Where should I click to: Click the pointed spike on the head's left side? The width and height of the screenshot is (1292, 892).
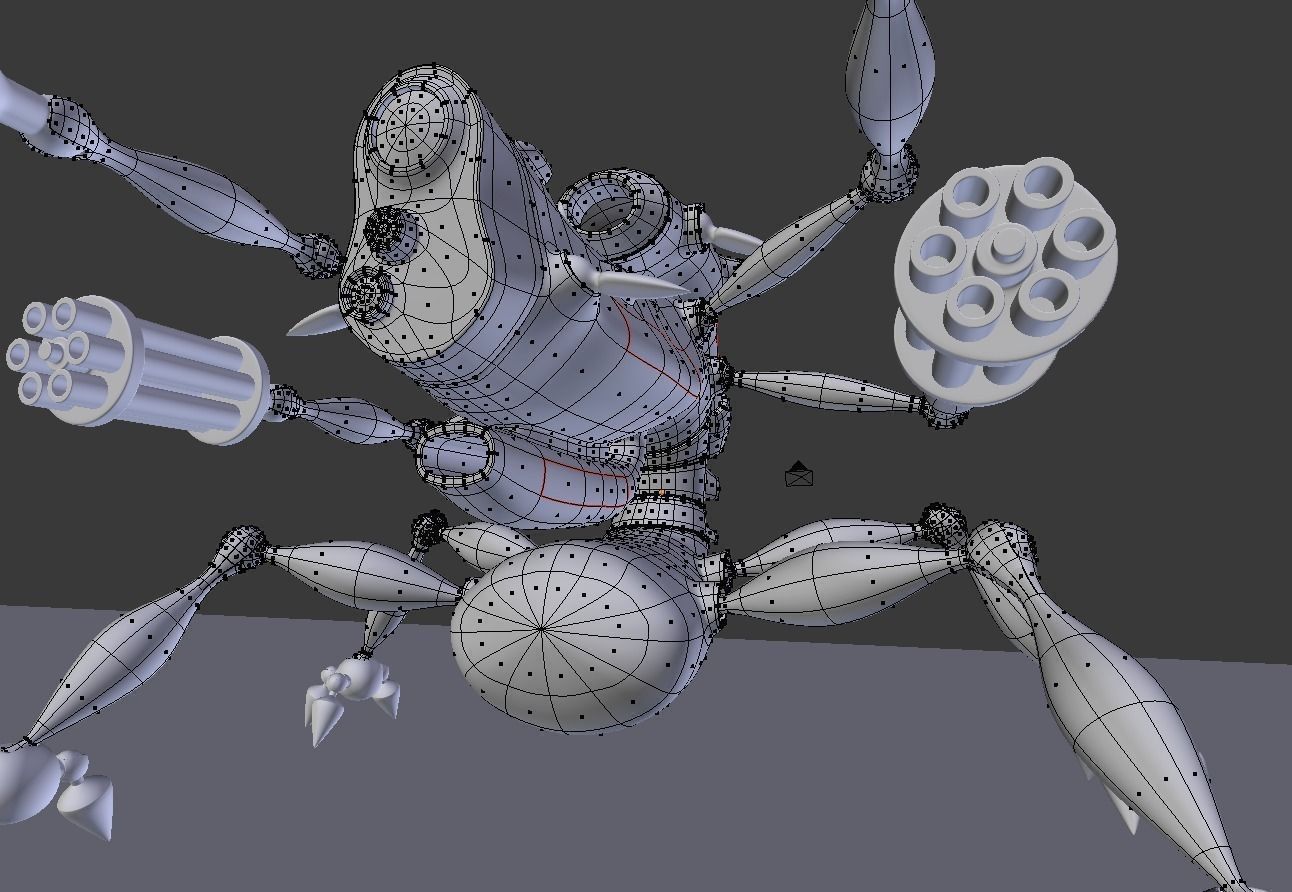pyautogui.click(x=317, y=320)
